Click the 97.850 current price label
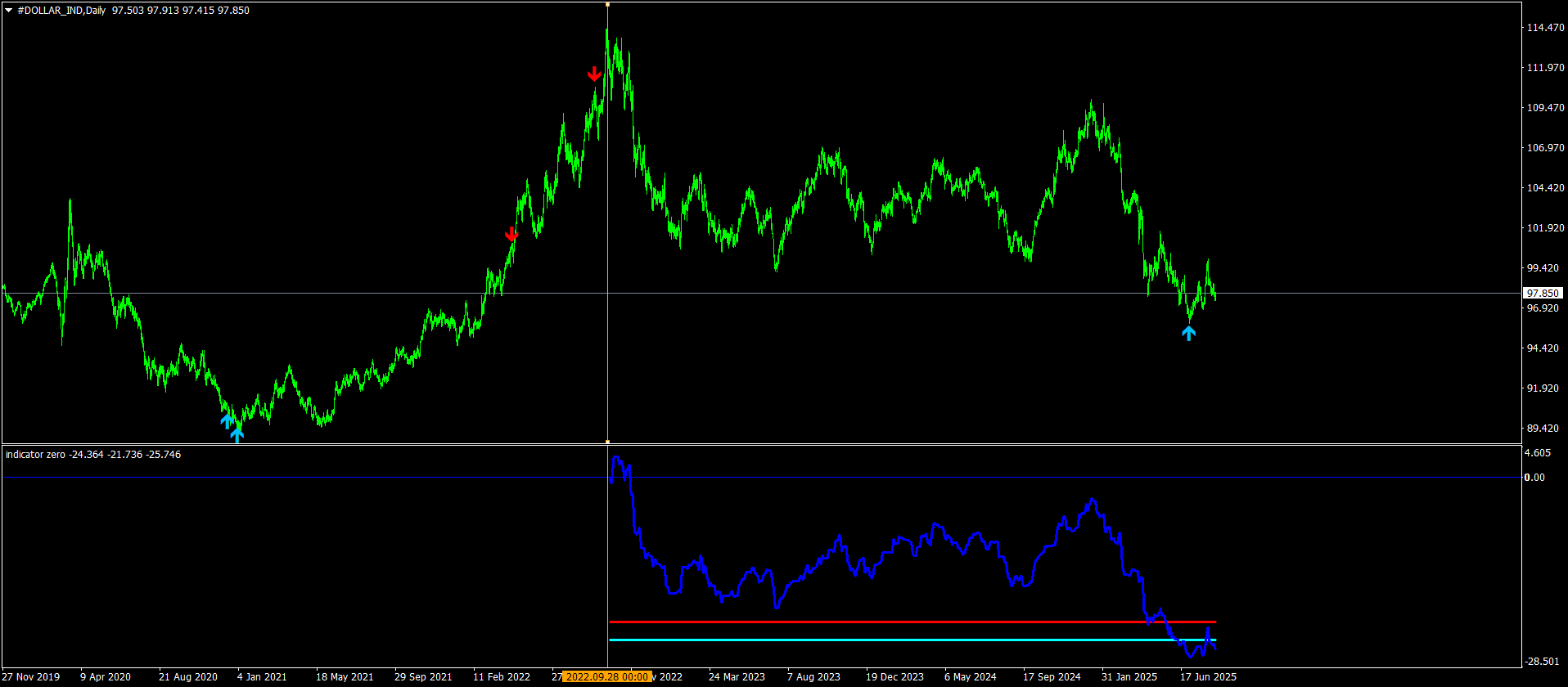 1543,293
